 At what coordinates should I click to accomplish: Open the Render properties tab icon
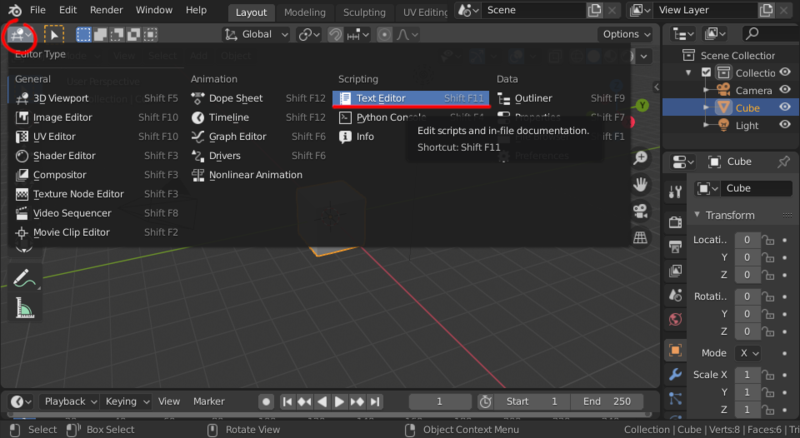[676, 222]
